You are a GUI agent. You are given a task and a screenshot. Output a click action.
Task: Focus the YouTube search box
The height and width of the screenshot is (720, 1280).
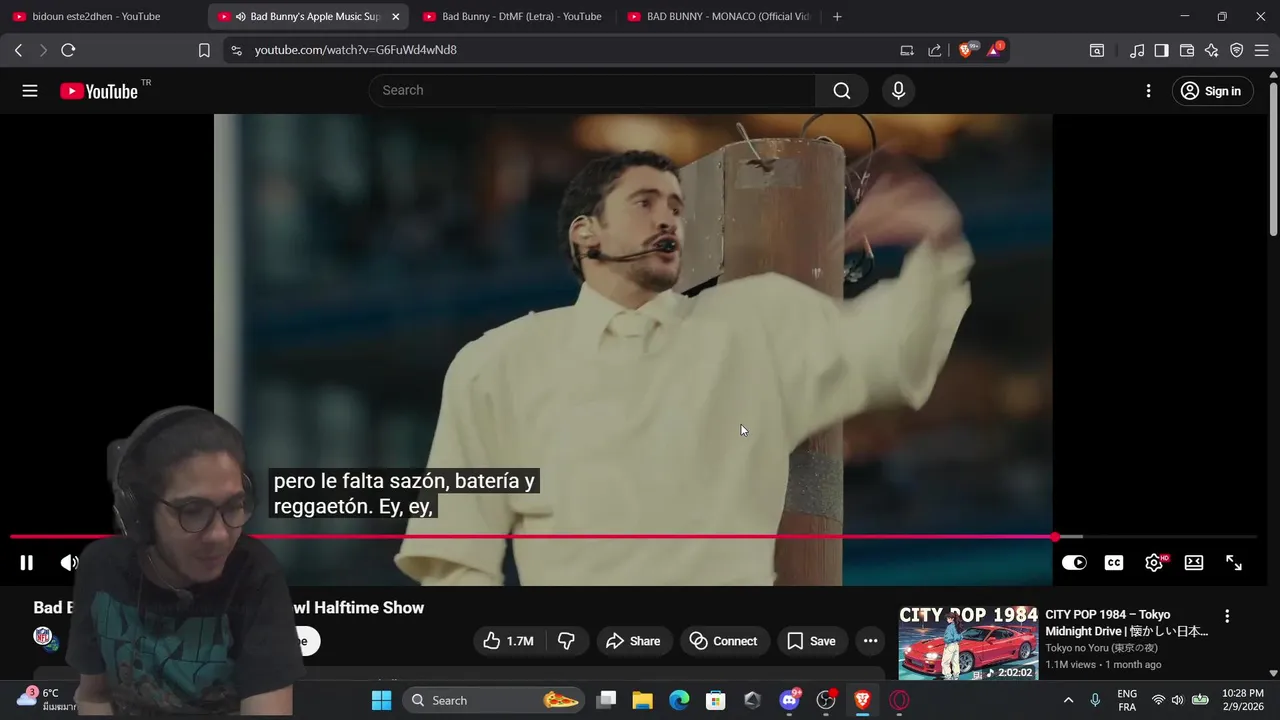[592, 91]
